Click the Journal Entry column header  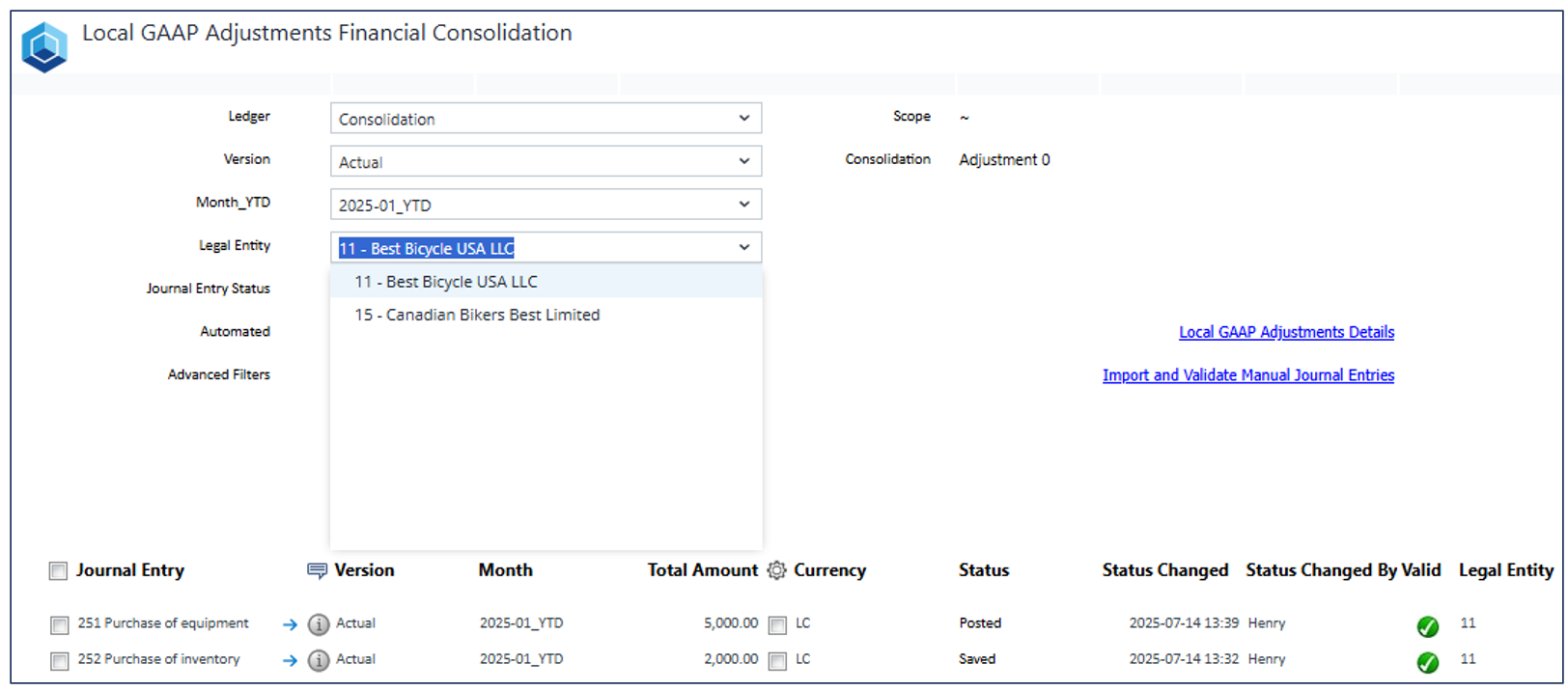[130, 570]
